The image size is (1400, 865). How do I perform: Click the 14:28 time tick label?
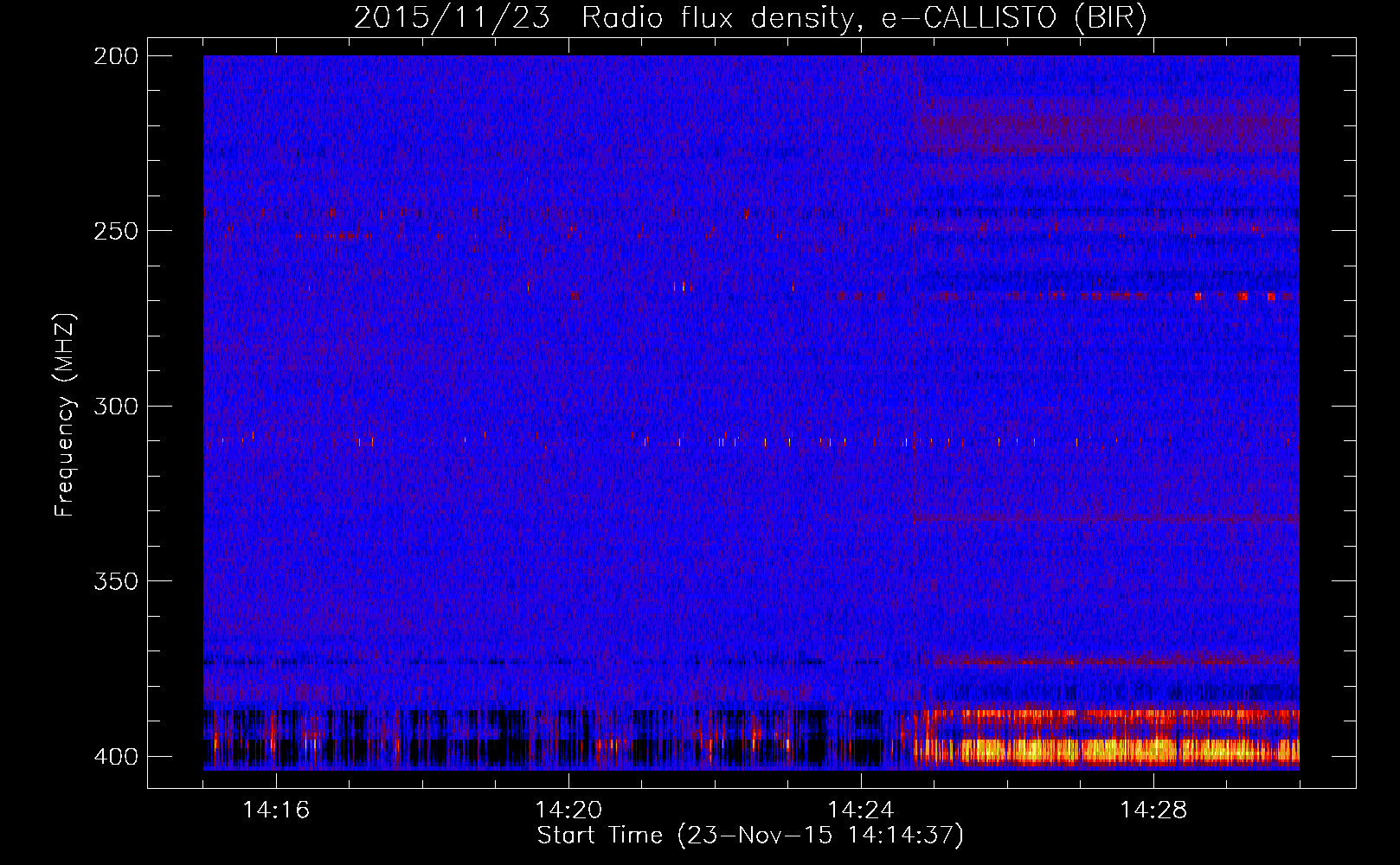click(x=1153, y=811)
